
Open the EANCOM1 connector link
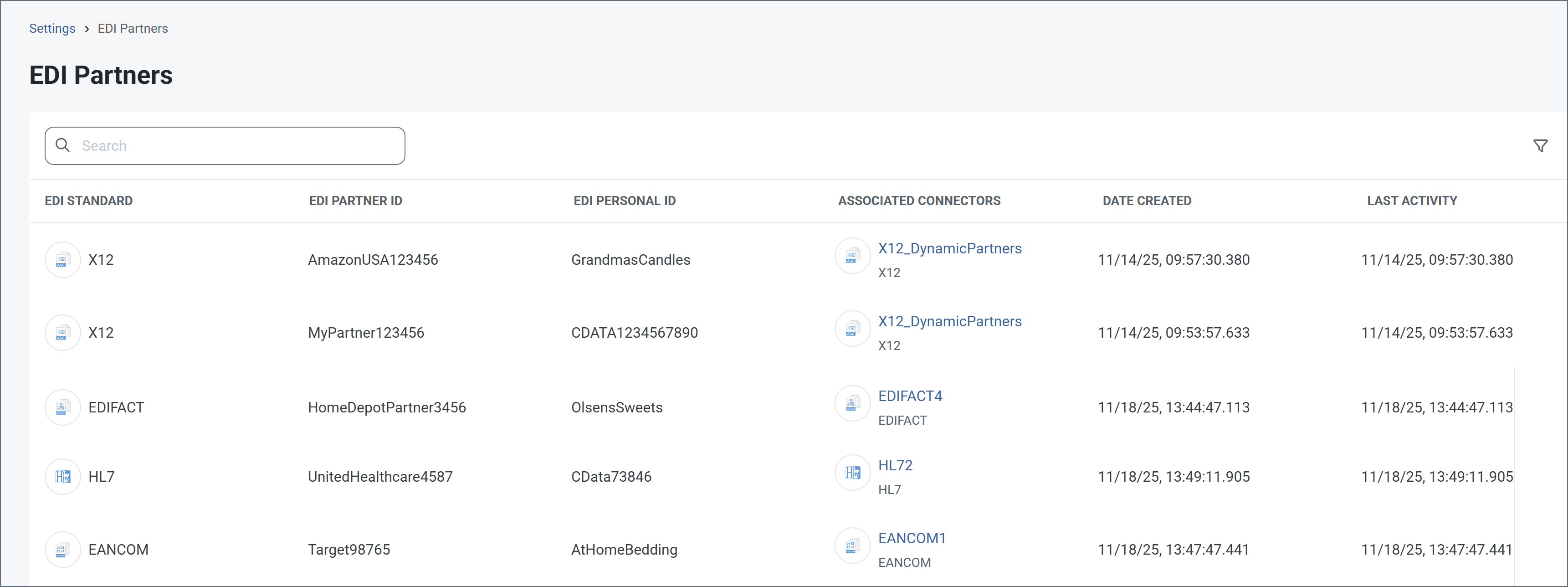click(911, 539)
